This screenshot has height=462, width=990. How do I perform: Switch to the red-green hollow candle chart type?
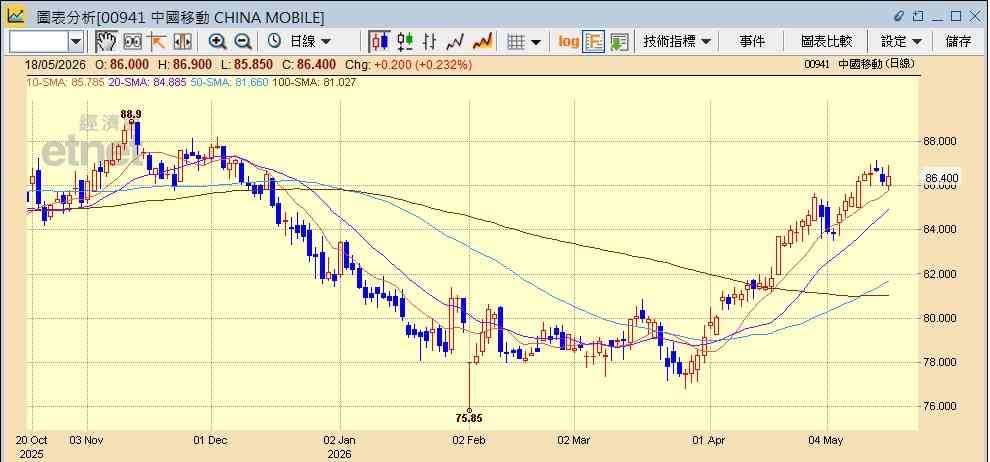[405, 42]
